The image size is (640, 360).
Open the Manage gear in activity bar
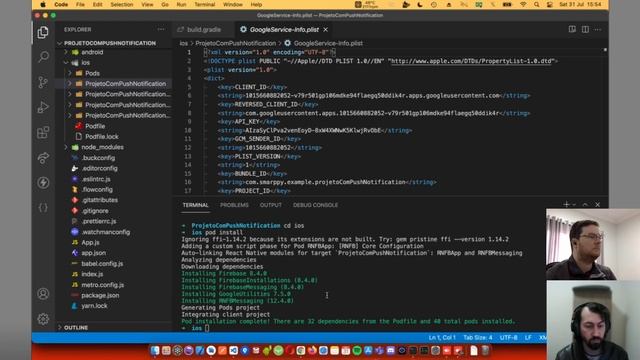[43, 319]
